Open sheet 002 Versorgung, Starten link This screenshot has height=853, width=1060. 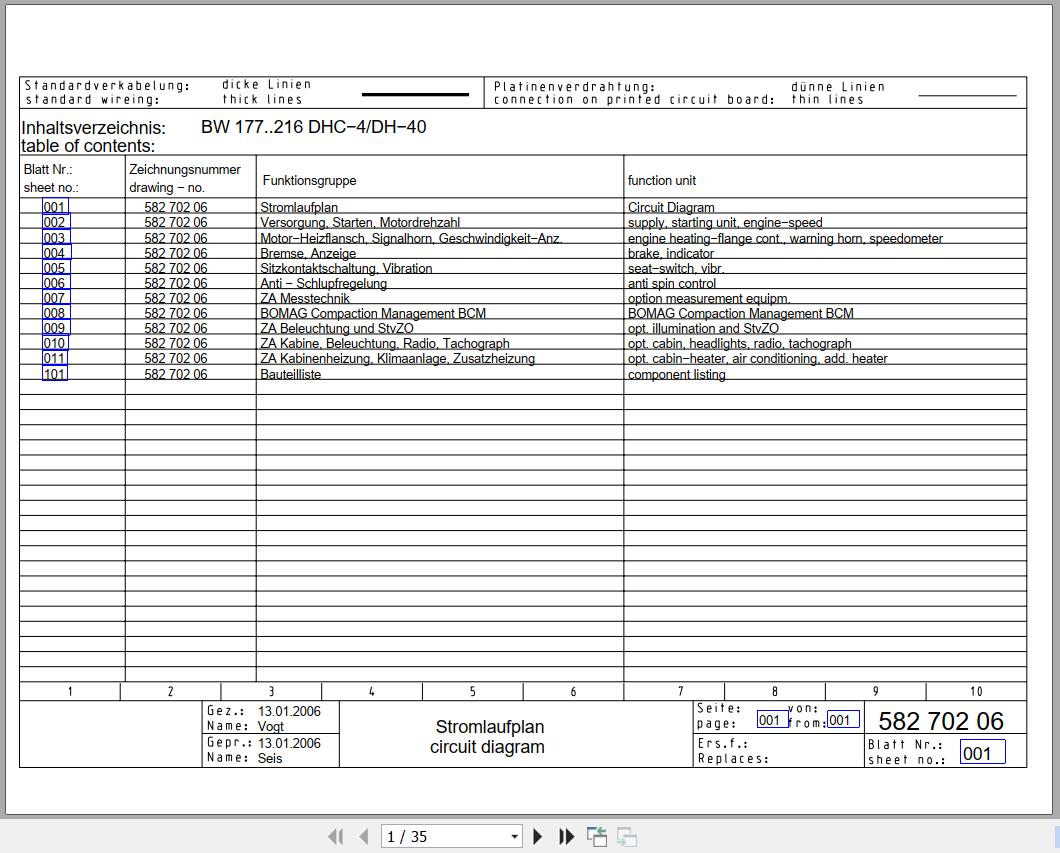pyautogui.click(x=54, y=223)
